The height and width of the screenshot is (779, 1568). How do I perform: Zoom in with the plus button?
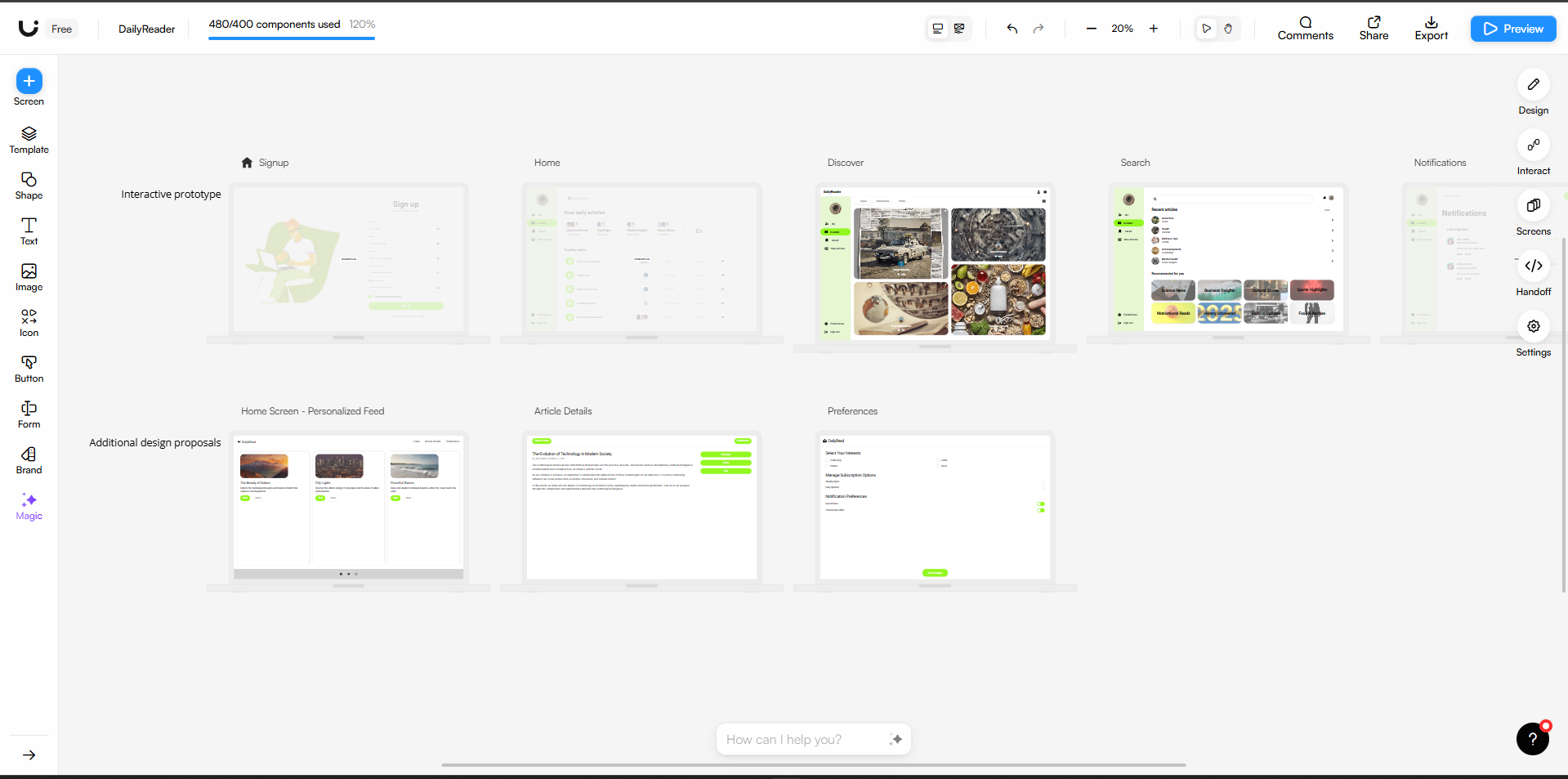pos(1153,29)
